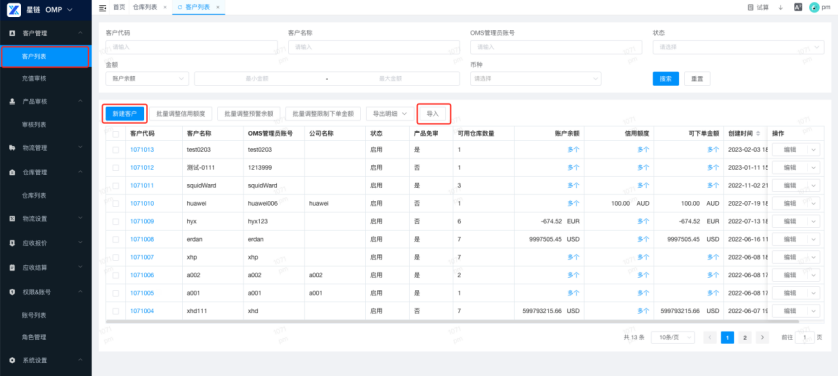Image resolution: width=838 pixels, height=376 pixels.
Task: Click the 编辑 button for row 1071009
Action: (x=790, y=222)
